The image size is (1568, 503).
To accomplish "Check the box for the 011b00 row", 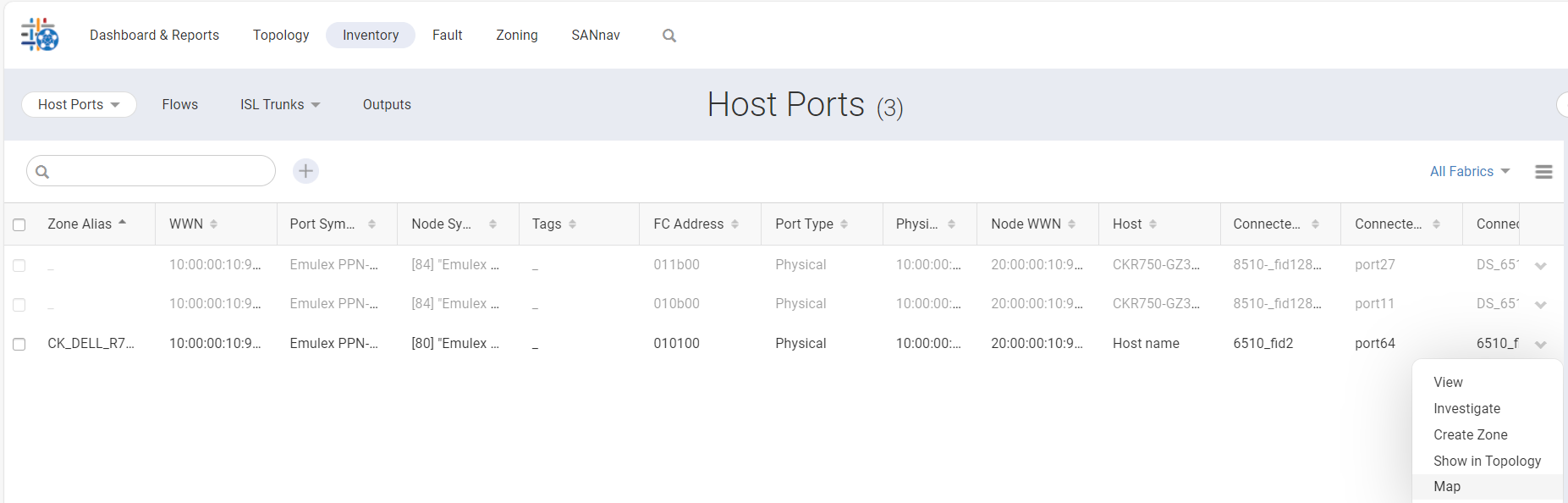I will [x=19, y=266].
